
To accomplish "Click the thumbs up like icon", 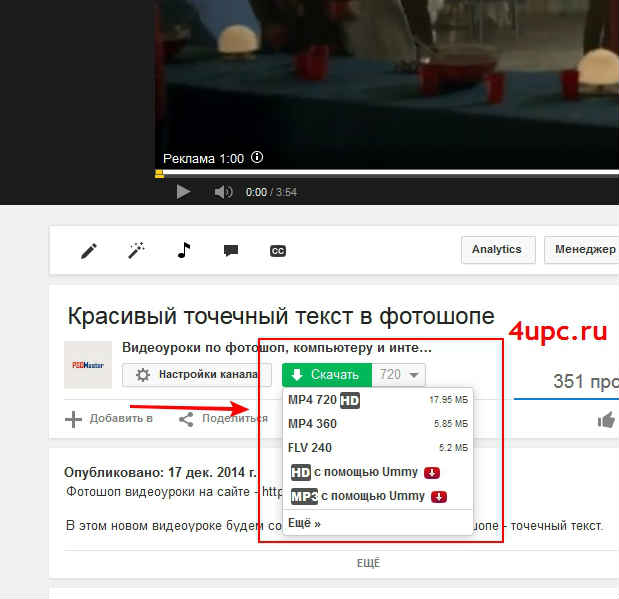I will point(606,420).
